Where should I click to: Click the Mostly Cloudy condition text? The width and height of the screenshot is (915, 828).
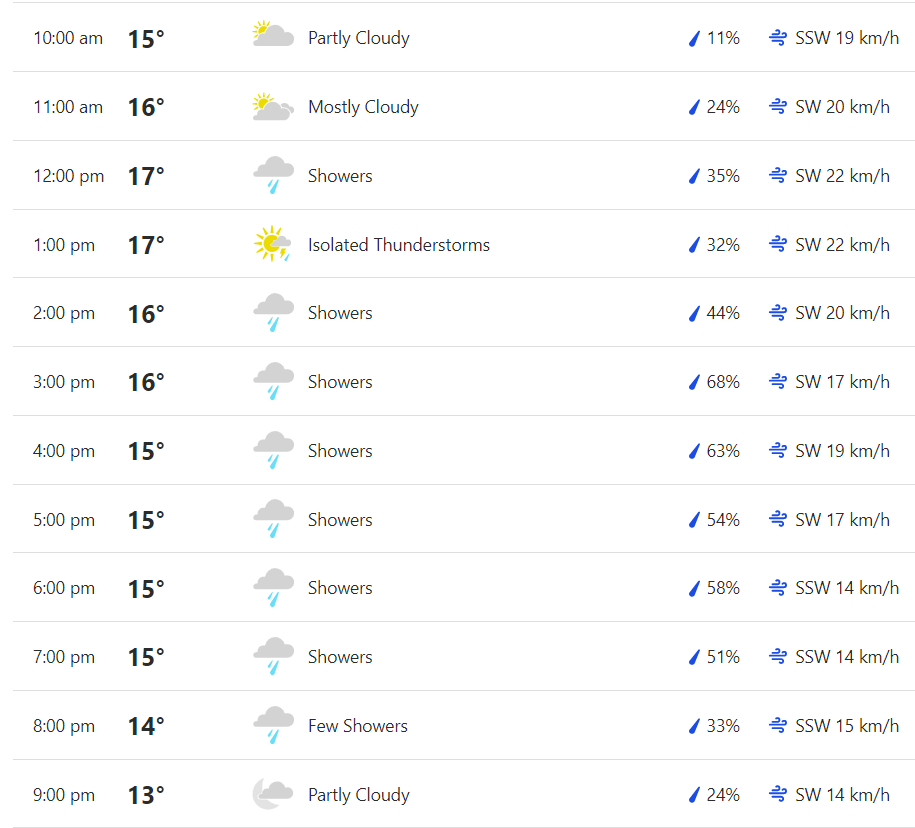(363, 107)
